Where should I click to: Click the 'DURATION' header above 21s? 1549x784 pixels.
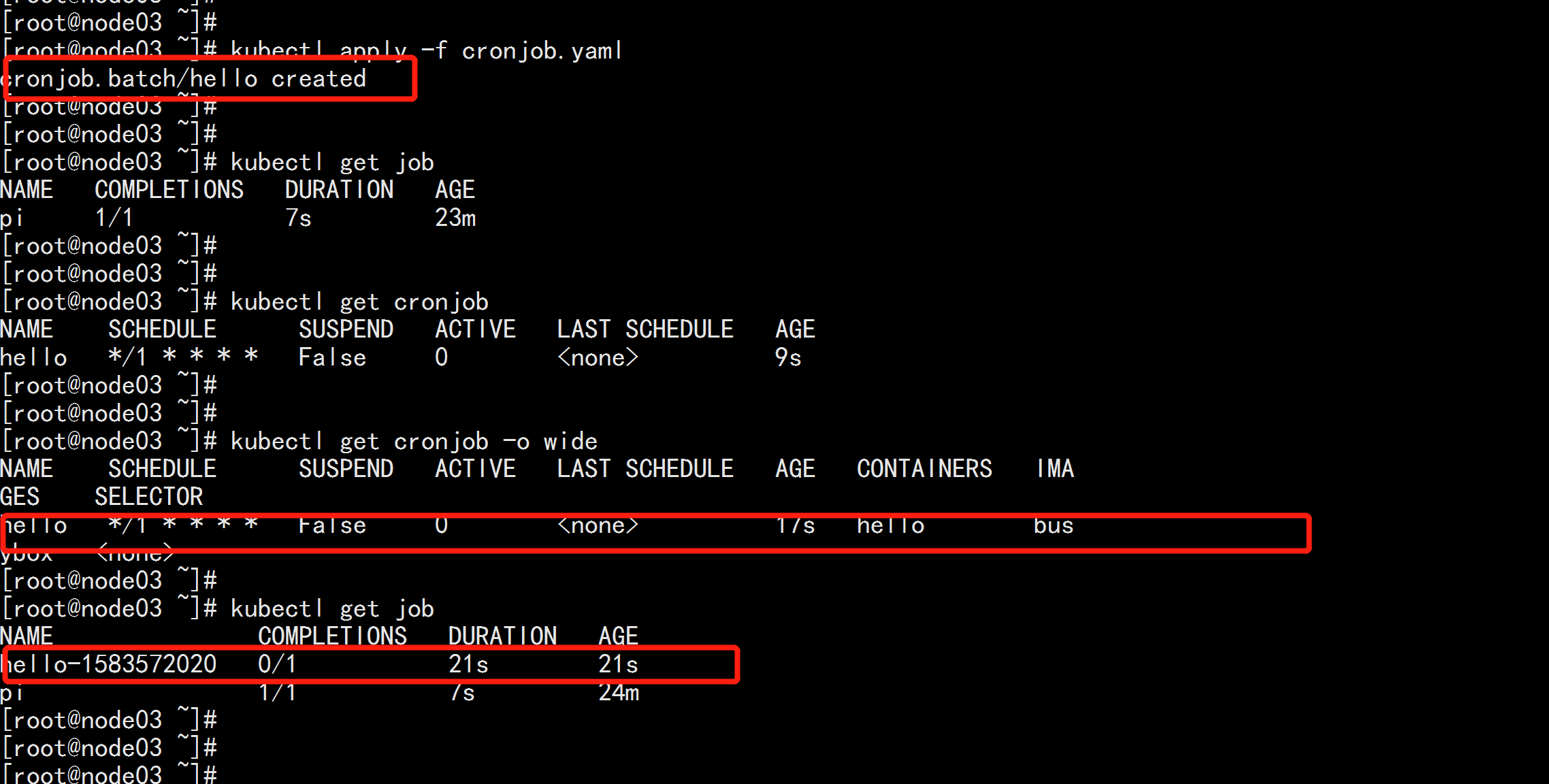pos(502,636)
